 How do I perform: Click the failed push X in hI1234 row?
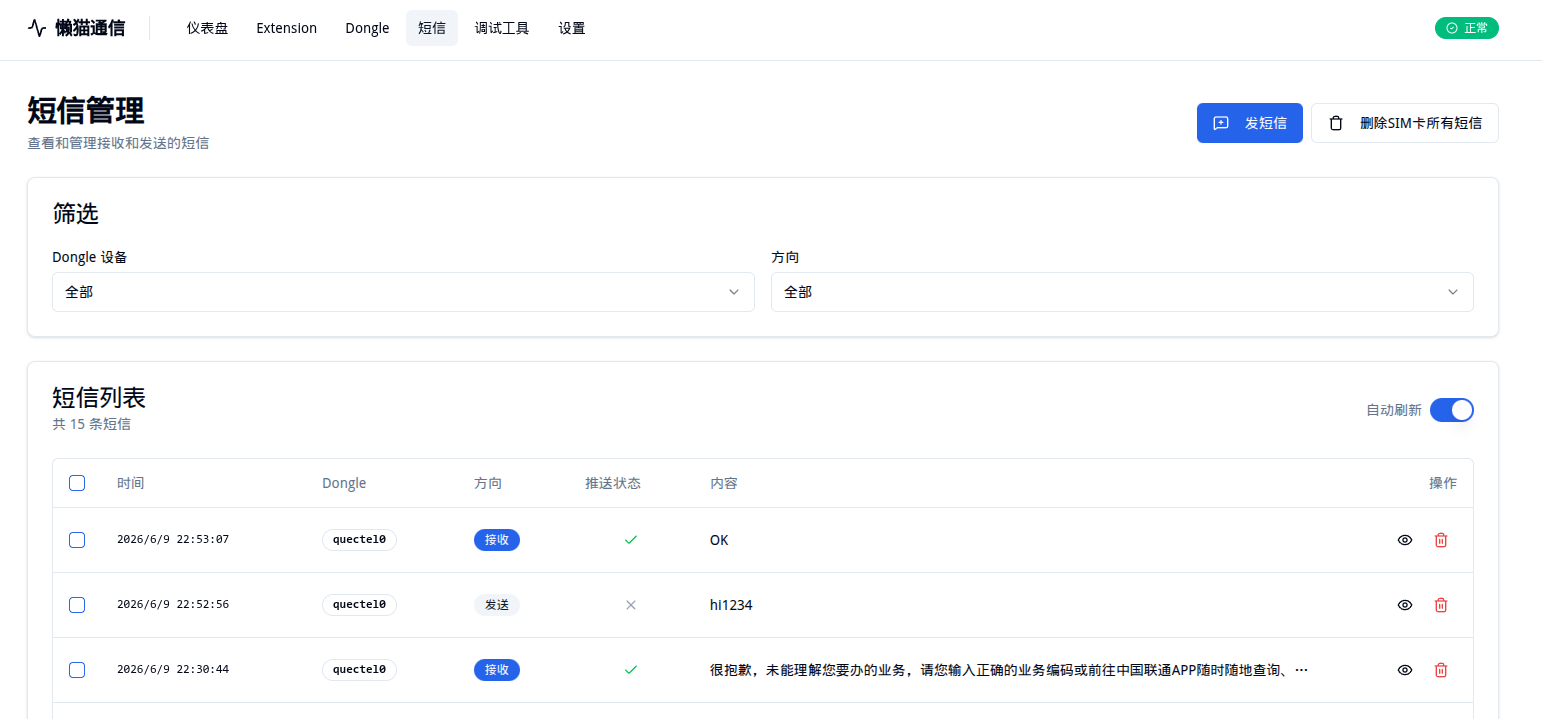tap(631, 605)
